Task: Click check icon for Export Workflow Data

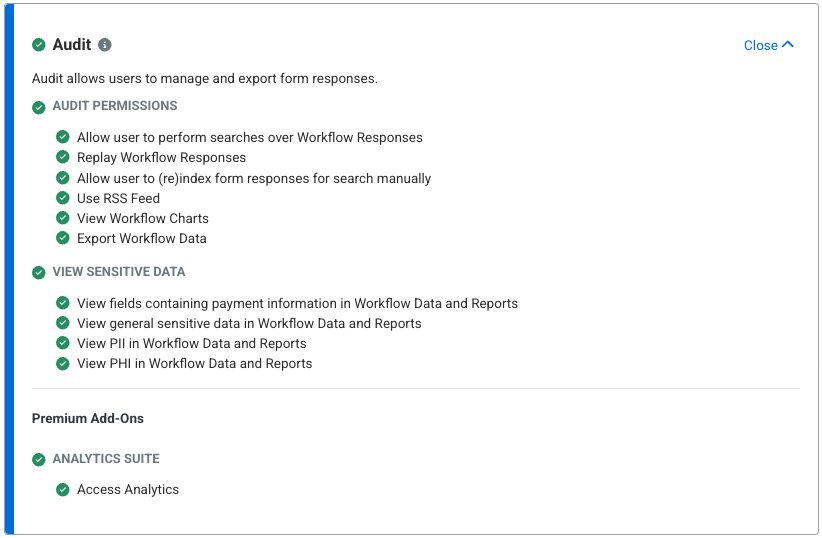Action: tap(63, 238)
